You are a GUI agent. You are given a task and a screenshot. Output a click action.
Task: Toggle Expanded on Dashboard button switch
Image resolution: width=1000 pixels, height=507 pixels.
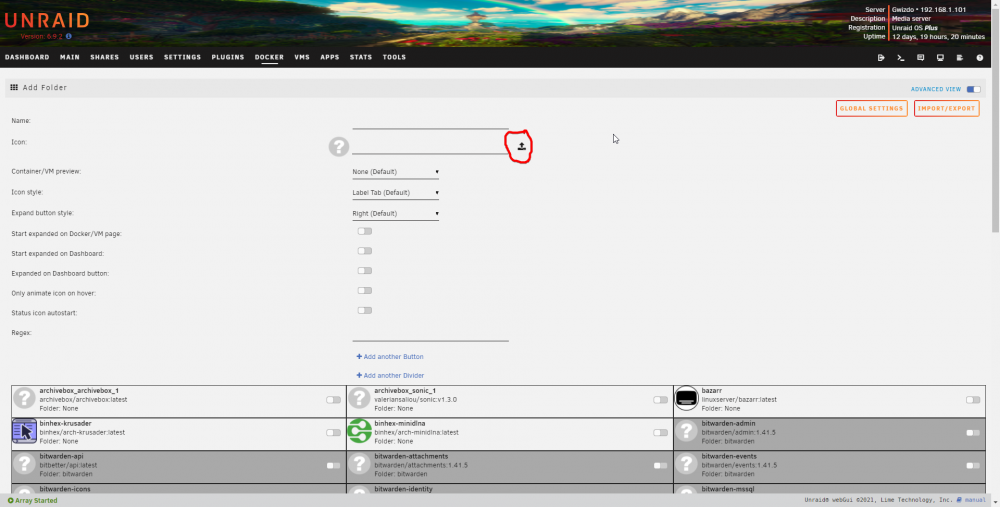click(365, 270)
